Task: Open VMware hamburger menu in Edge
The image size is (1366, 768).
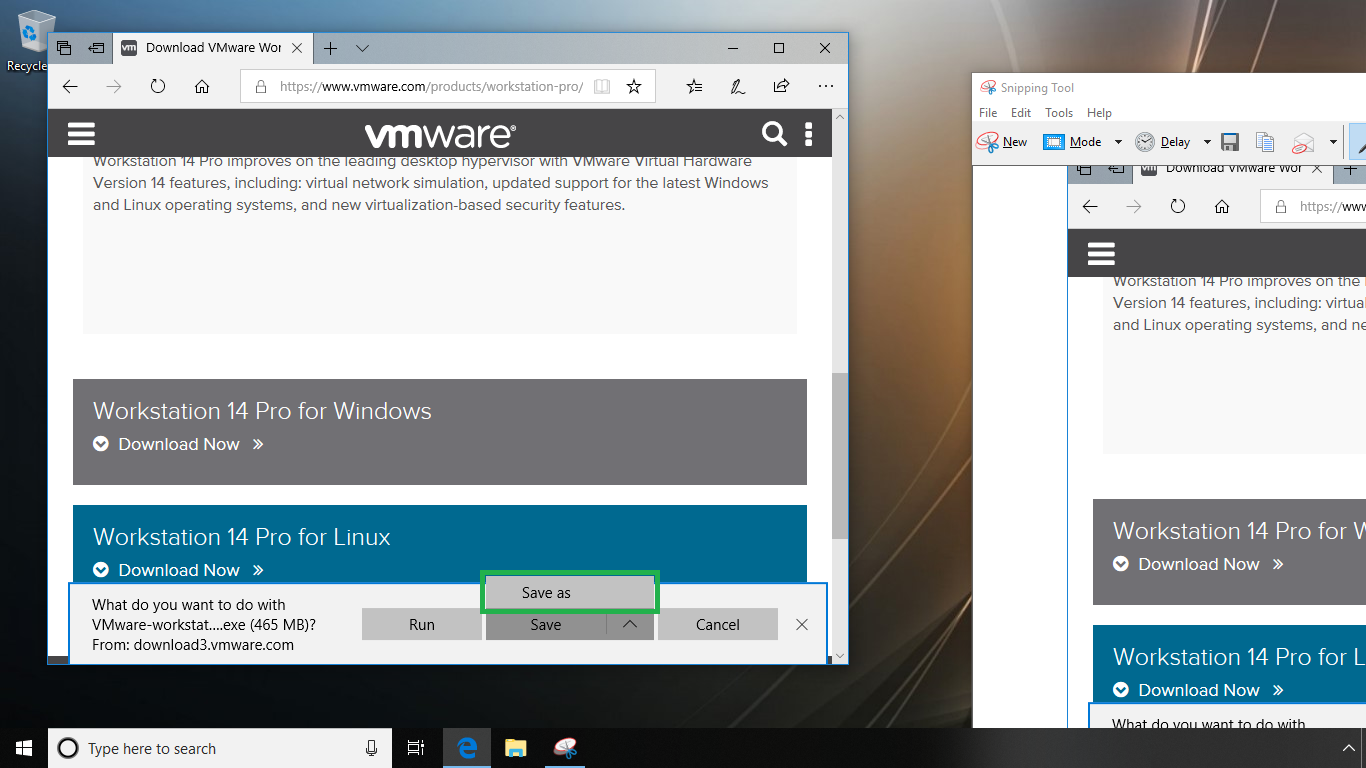Action: pos(81,134)
